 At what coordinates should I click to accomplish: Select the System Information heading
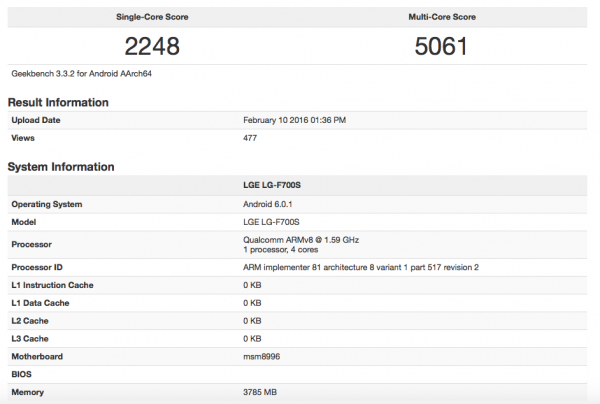(x=61, y=167)
